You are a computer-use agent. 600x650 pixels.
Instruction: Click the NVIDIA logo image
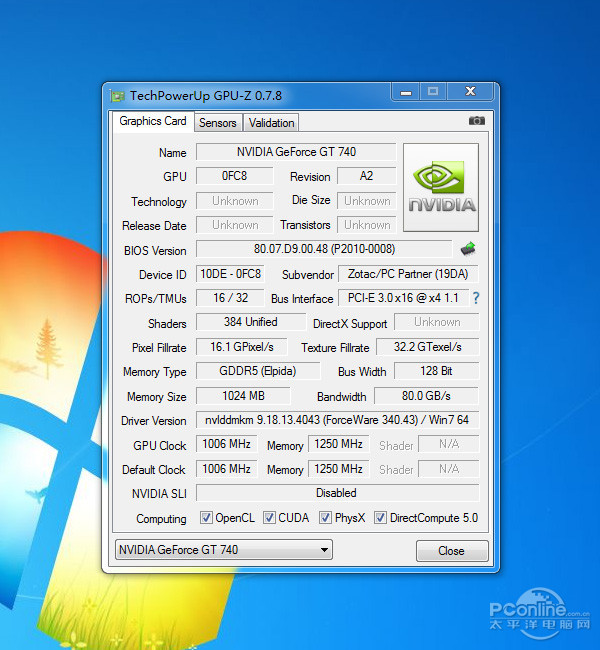click(x=440, y=187)
